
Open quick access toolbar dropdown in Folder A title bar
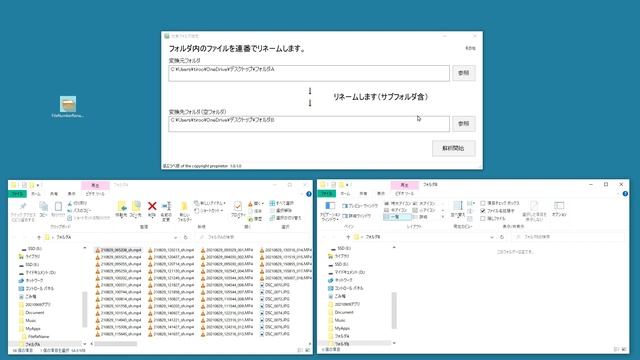(x=38, y=185)
